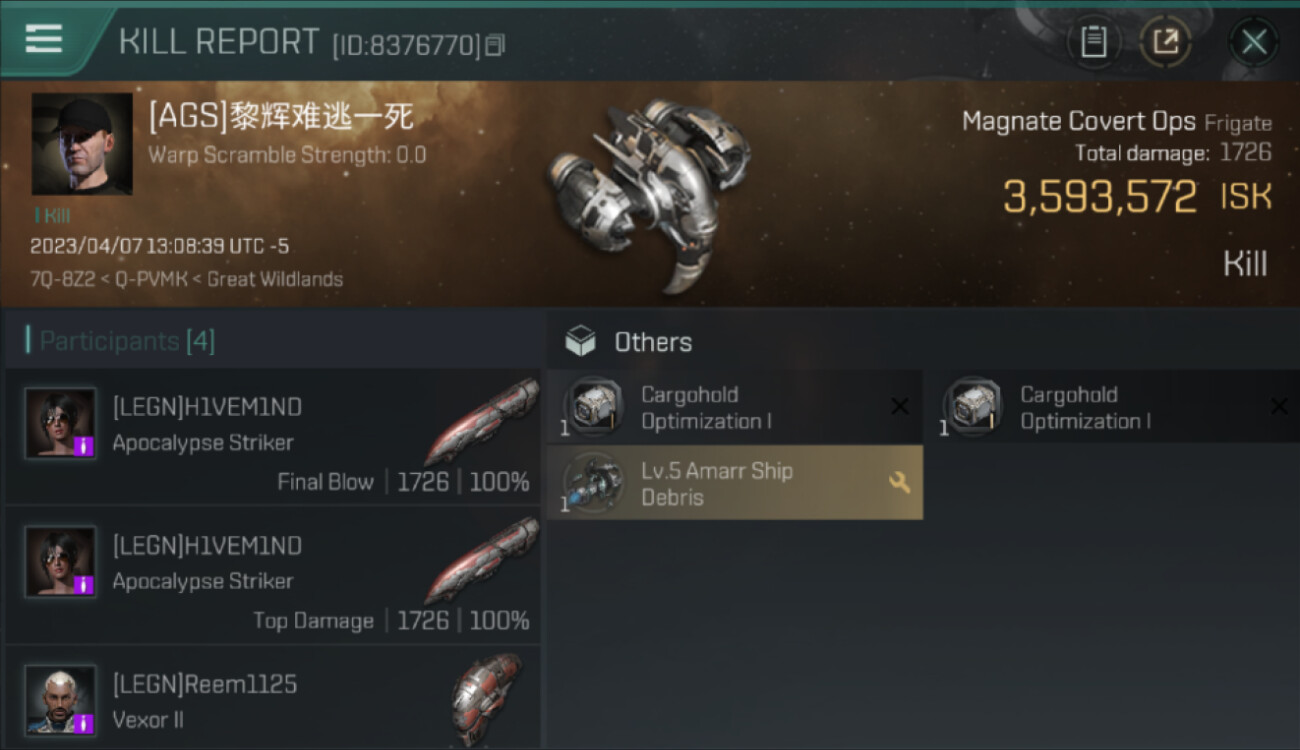Select the Lv.5 Amarr Ship Debris item
Screen dimensions: 1300x750
click(735, 483)
